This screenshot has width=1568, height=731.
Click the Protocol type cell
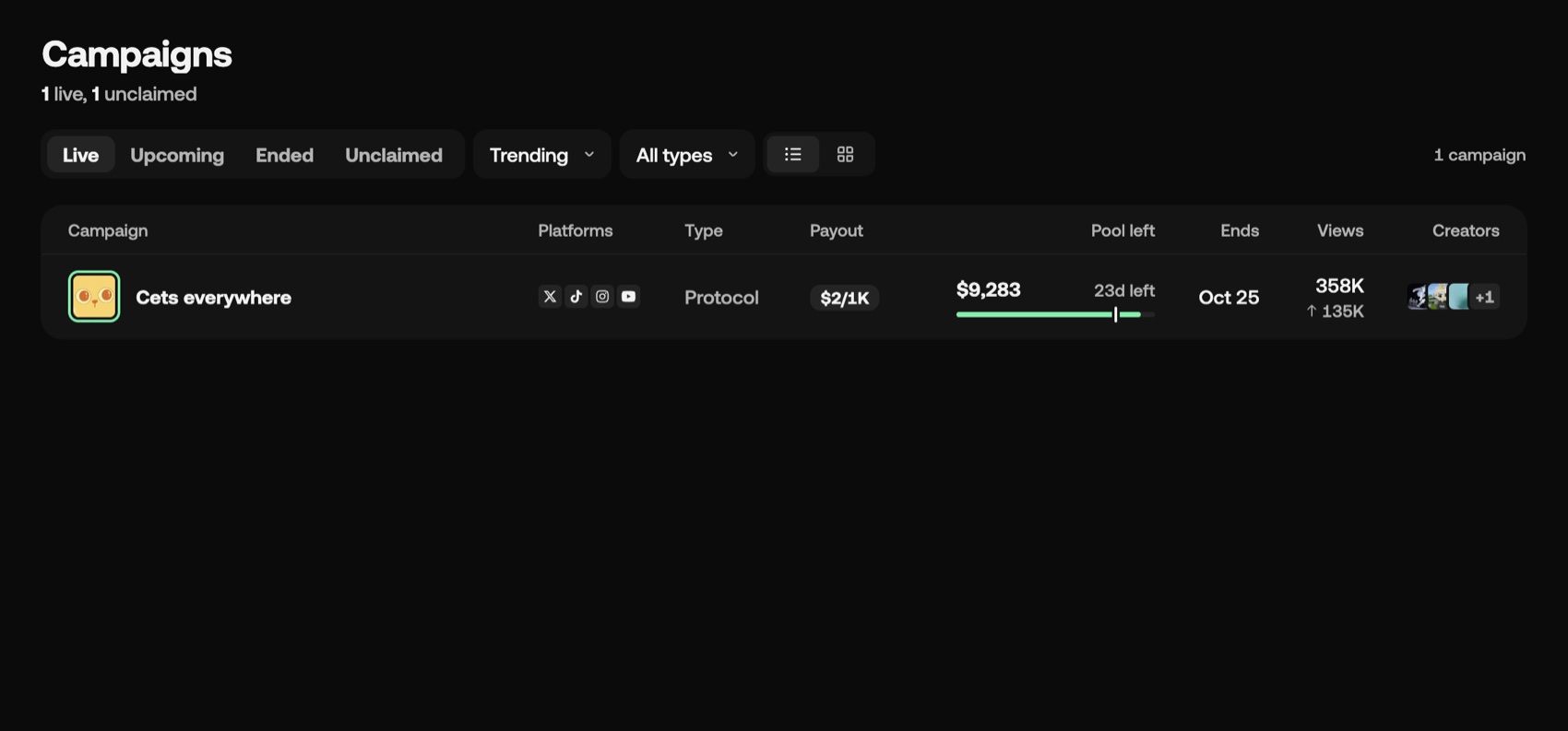click(721, 297)
